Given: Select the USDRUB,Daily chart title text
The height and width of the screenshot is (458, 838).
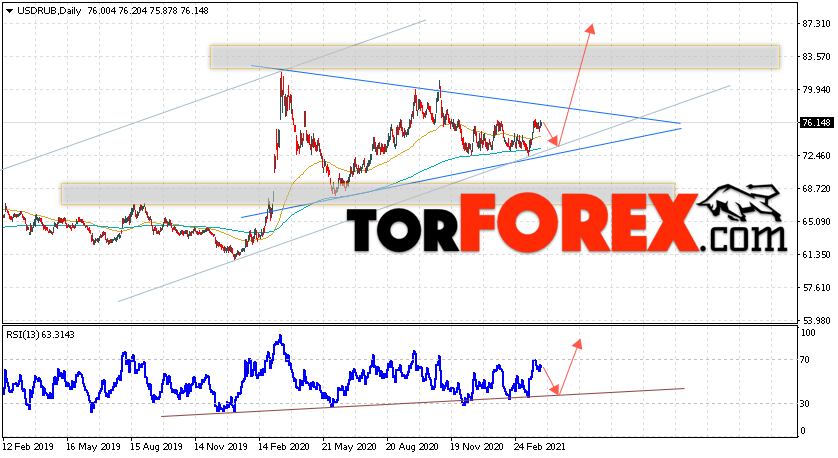Looking at the screenshot, I should [x=49, y=11].
